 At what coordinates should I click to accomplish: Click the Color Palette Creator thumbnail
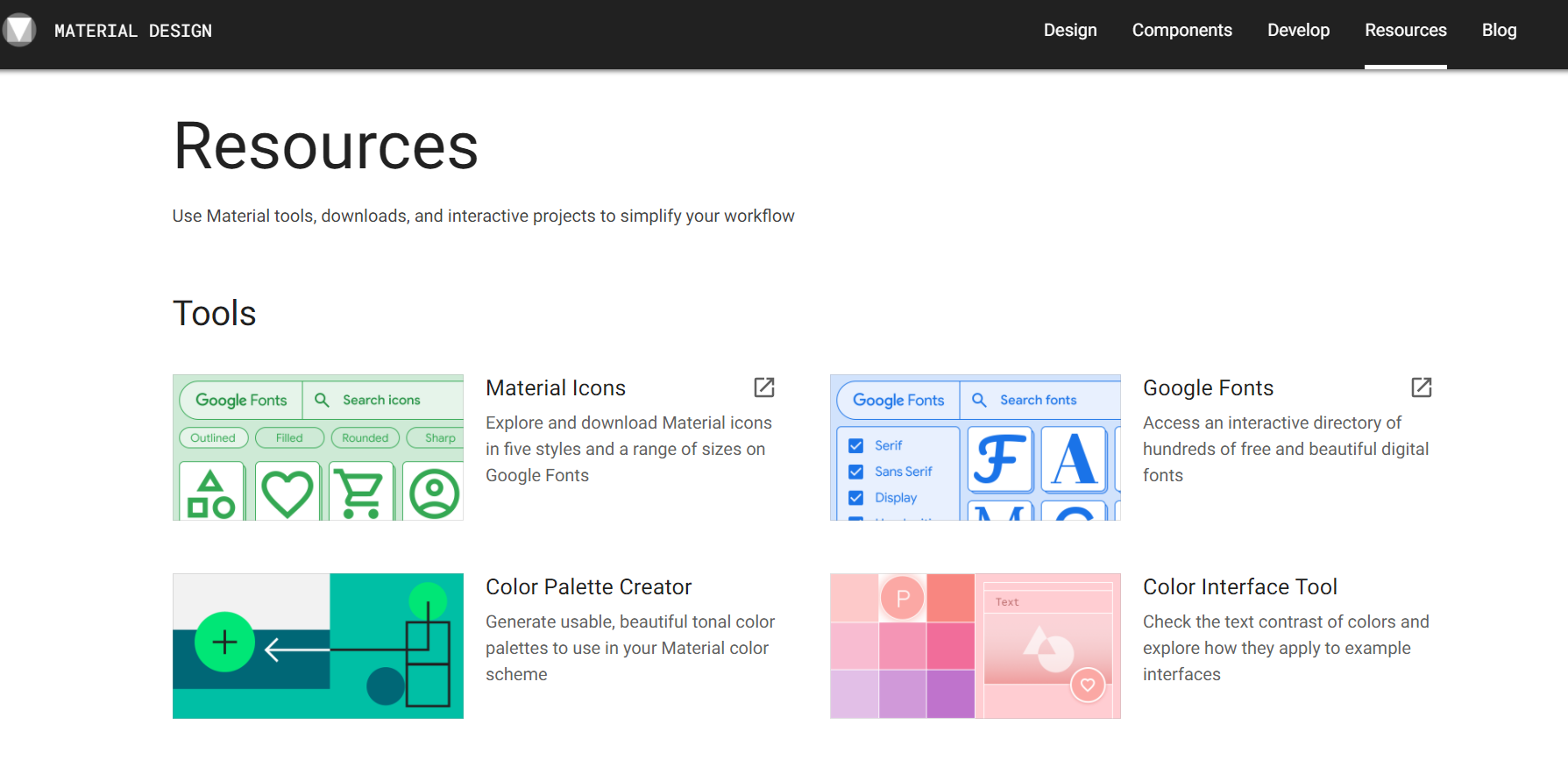[318, 646]
